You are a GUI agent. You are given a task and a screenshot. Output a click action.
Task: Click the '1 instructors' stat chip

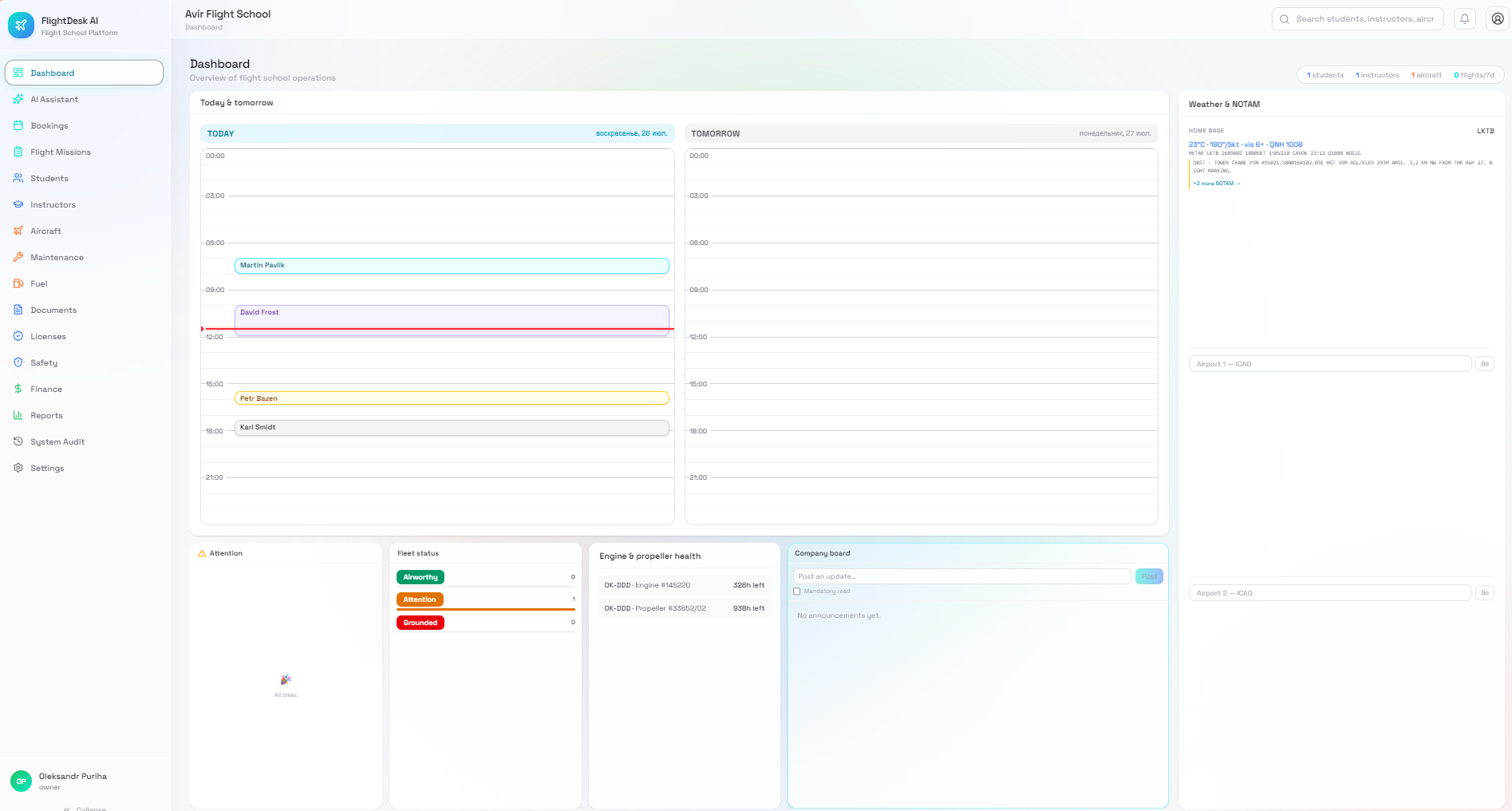pyautogui.click(x=1377, y=75)
